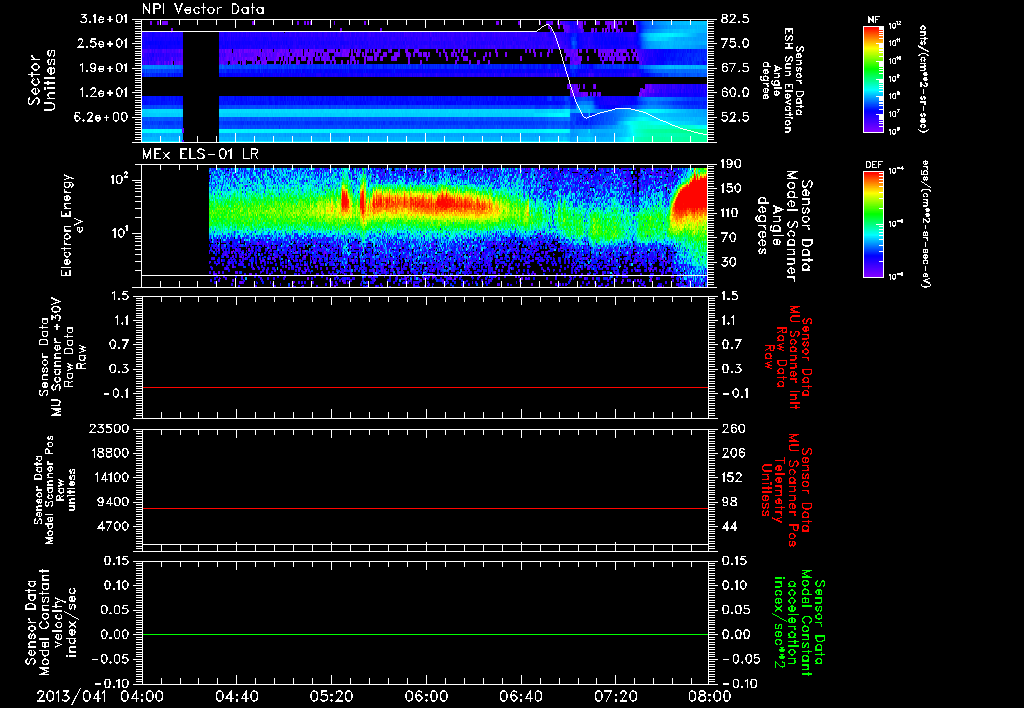Click the "67.5" sun elevation tick label
Screen dimensions: 1024x708
pyautogui.click(x=736, y=68)
